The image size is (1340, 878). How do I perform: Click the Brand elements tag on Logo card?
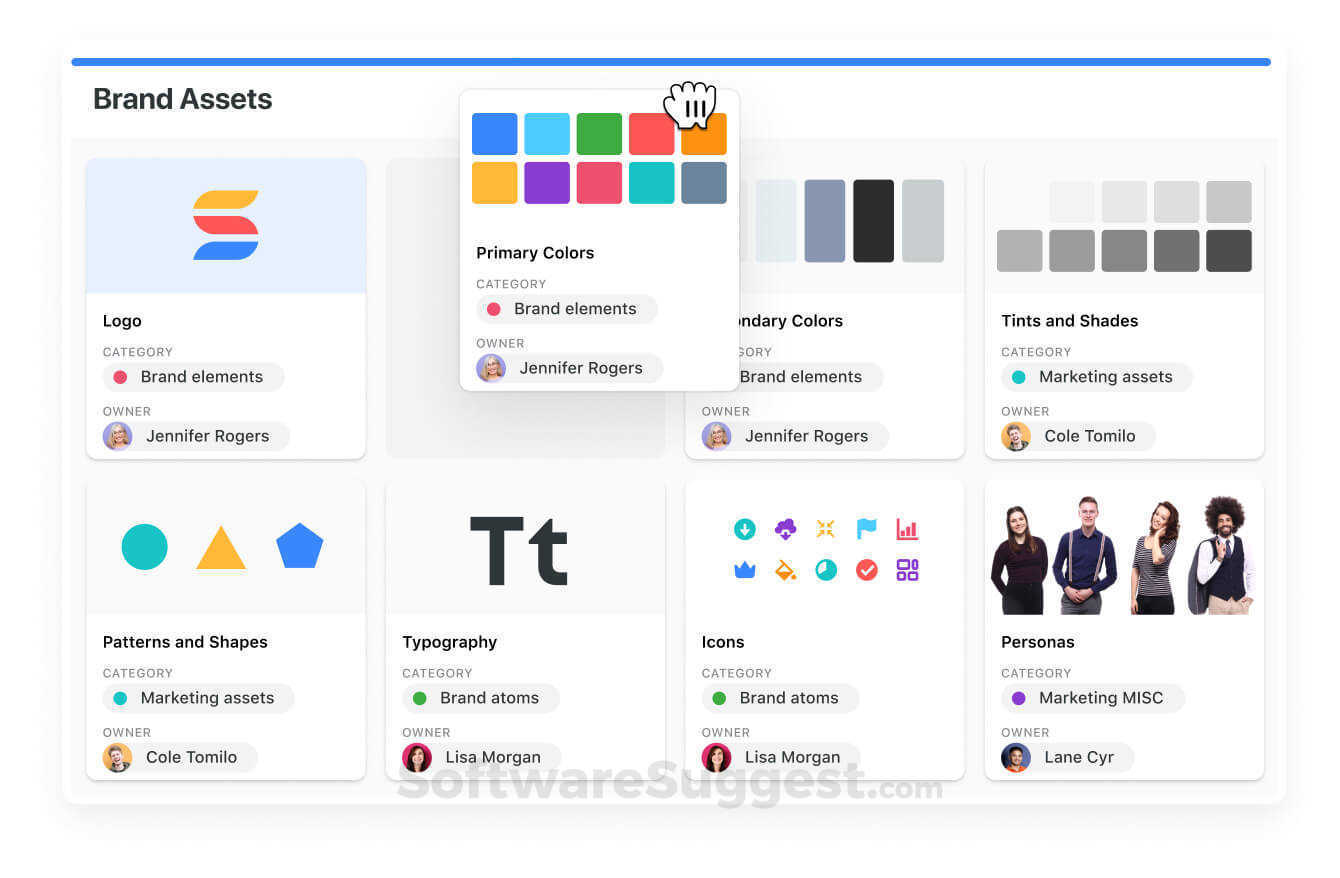coord(193,377)
